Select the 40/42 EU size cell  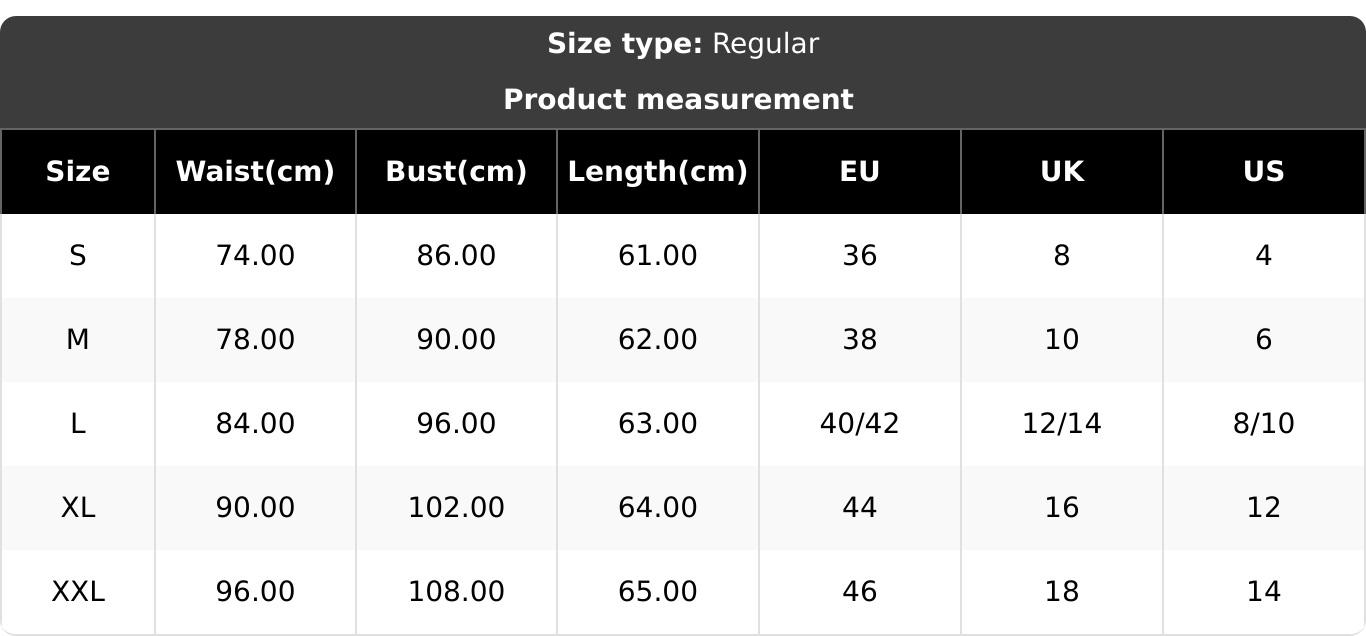point(860,424)
